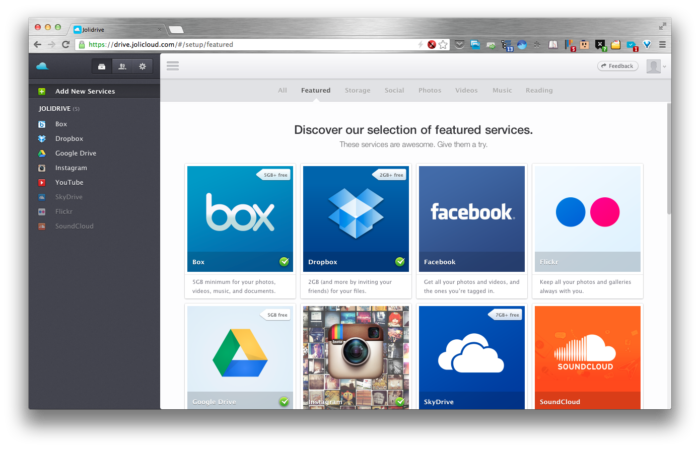Switch to the Photos tab
Image resolution: width=700 pixels, height=449 pixels.
[x=429, y=90]
